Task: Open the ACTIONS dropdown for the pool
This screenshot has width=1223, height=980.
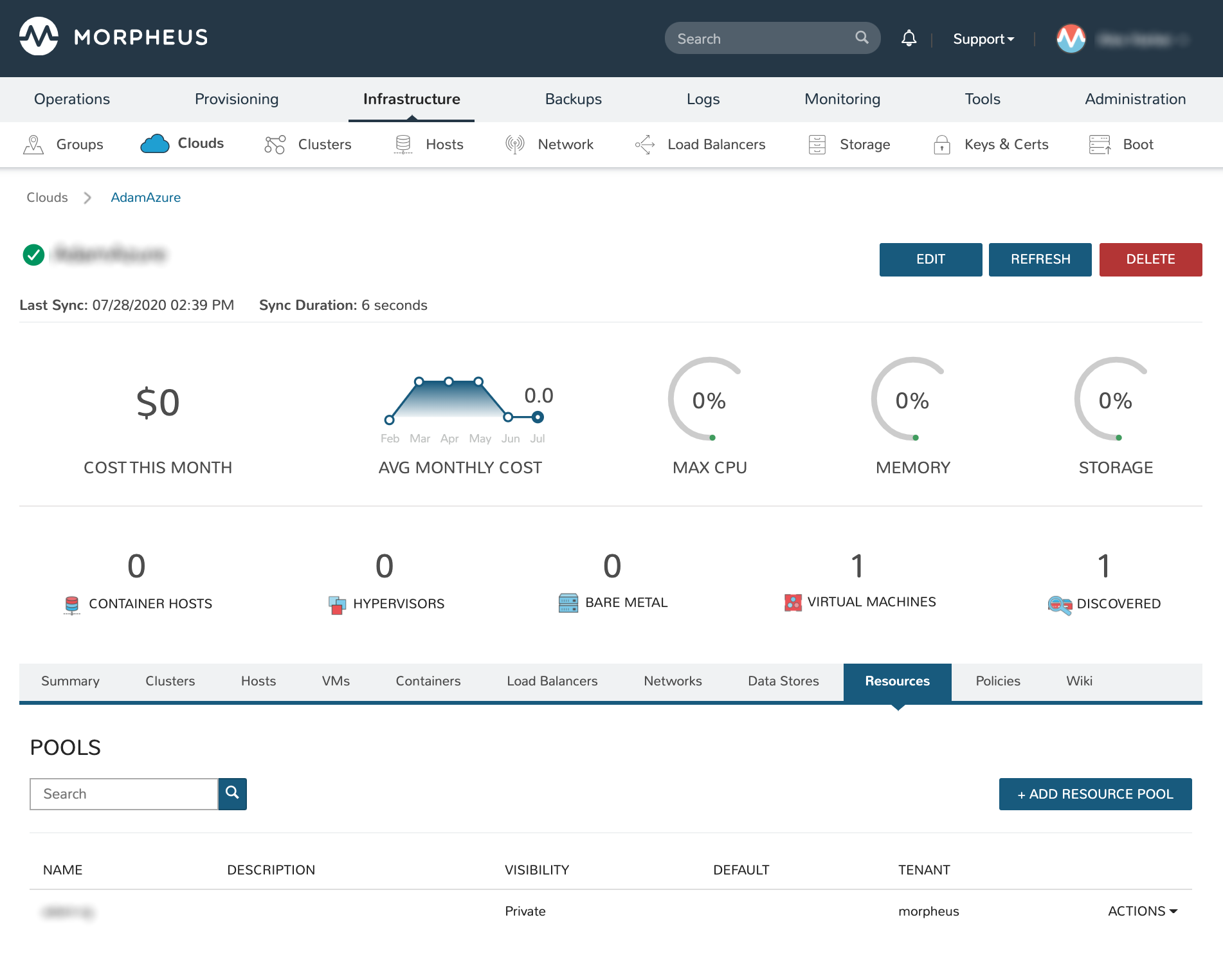Action: [1142, 911]
